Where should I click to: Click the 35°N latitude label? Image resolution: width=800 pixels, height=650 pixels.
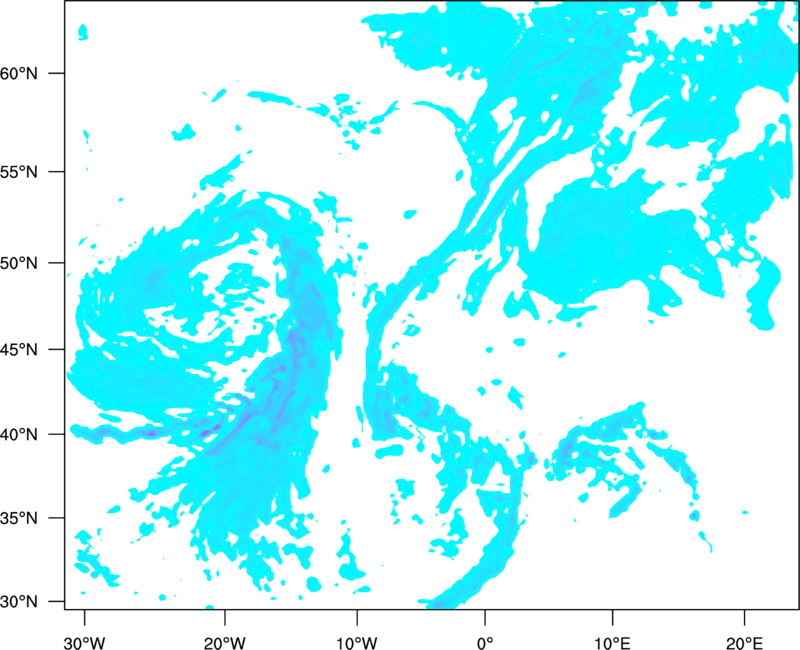coord(19,518)
